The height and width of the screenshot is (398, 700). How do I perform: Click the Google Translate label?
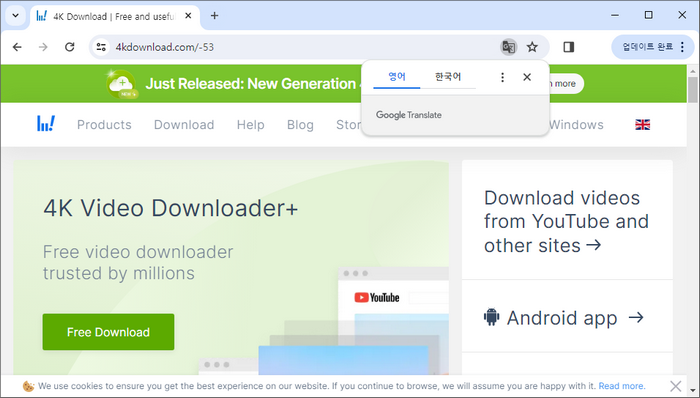click(408, 115)
